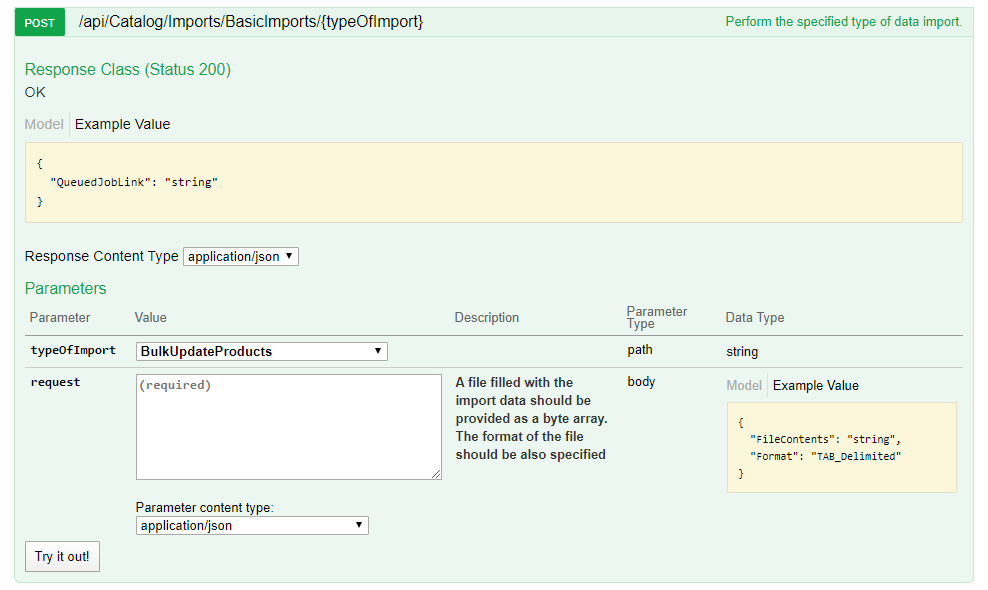
Task: Select the request Data Type Example Value tab
Action: pyautogui.click(x=815, y=385)
